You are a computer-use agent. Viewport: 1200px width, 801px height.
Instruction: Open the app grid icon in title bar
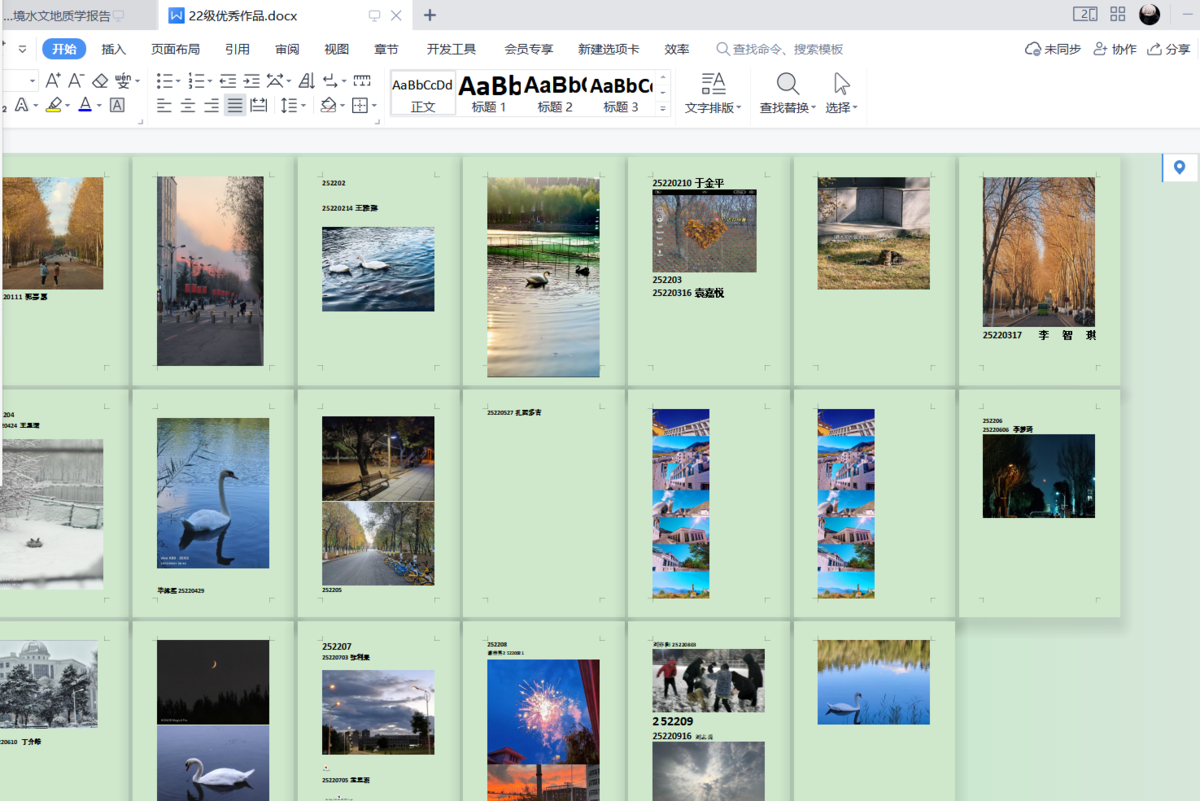(1118, 14)
